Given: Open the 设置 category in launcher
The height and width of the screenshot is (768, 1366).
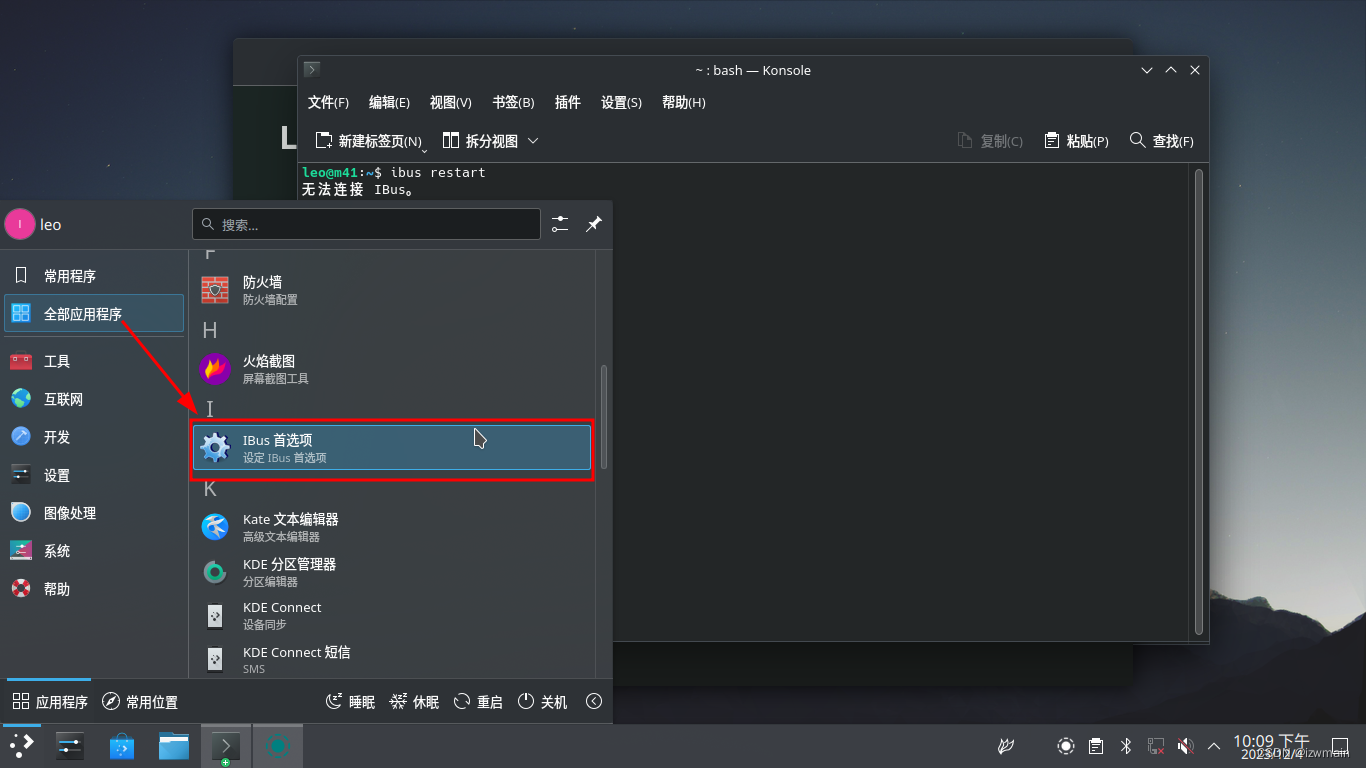Looking at the screenshot, I should 94,475.
